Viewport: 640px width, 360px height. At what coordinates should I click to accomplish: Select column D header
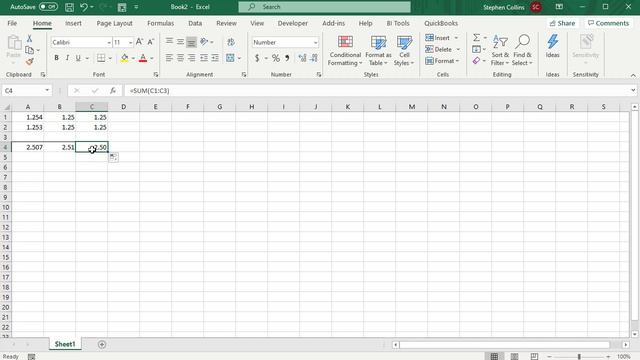point(123,107)
